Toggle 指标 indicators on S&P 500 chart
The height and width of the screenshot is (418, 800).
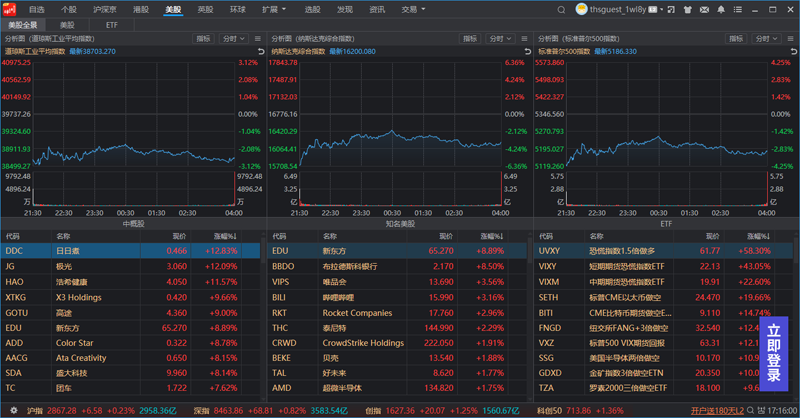click(x=736, y=39)
